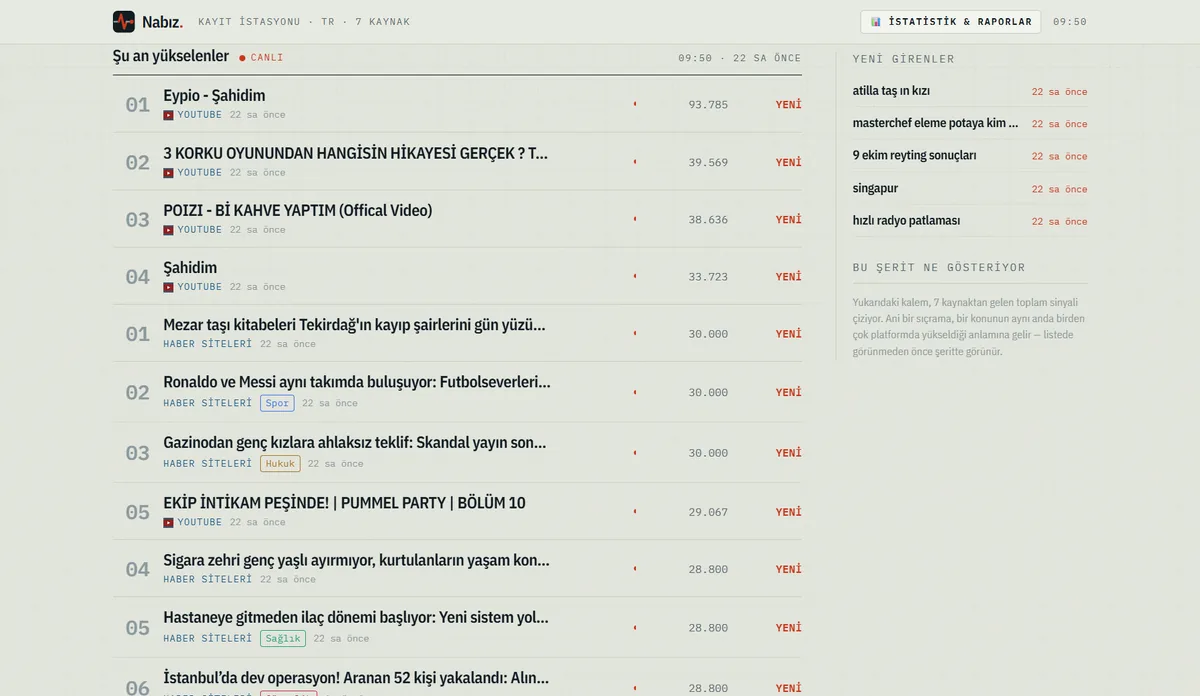Open Mezar taşı kitabeleri Tekirdağ'ın headline
Image resolution: width=1200 pixels, height=696 pixels.
pos(354,325)
